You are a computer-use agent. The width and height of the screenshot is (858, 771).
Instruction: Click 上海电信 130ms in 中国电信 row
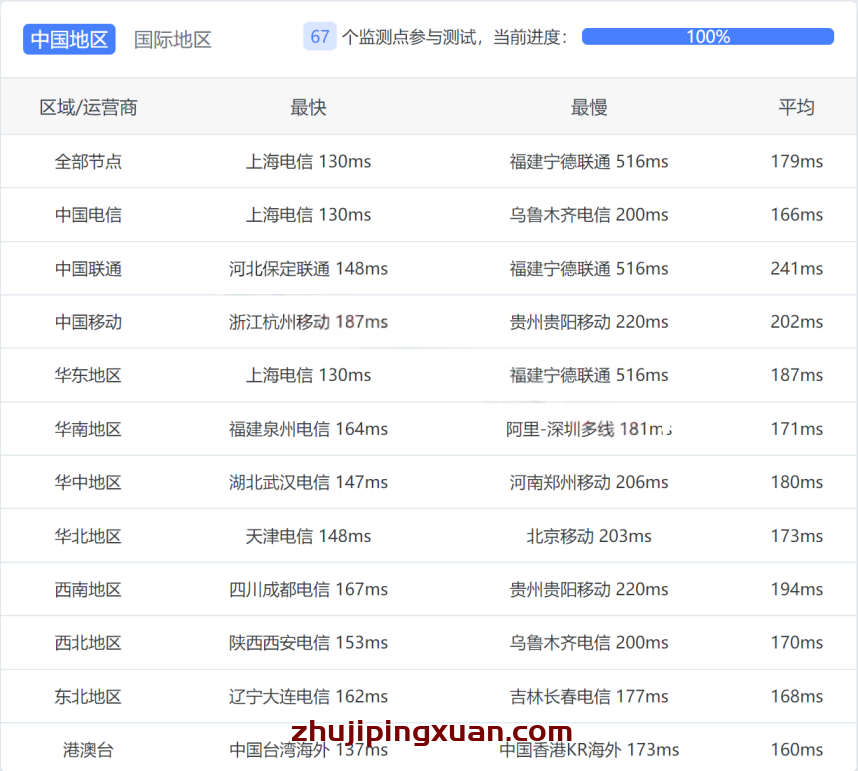[308, 215]
